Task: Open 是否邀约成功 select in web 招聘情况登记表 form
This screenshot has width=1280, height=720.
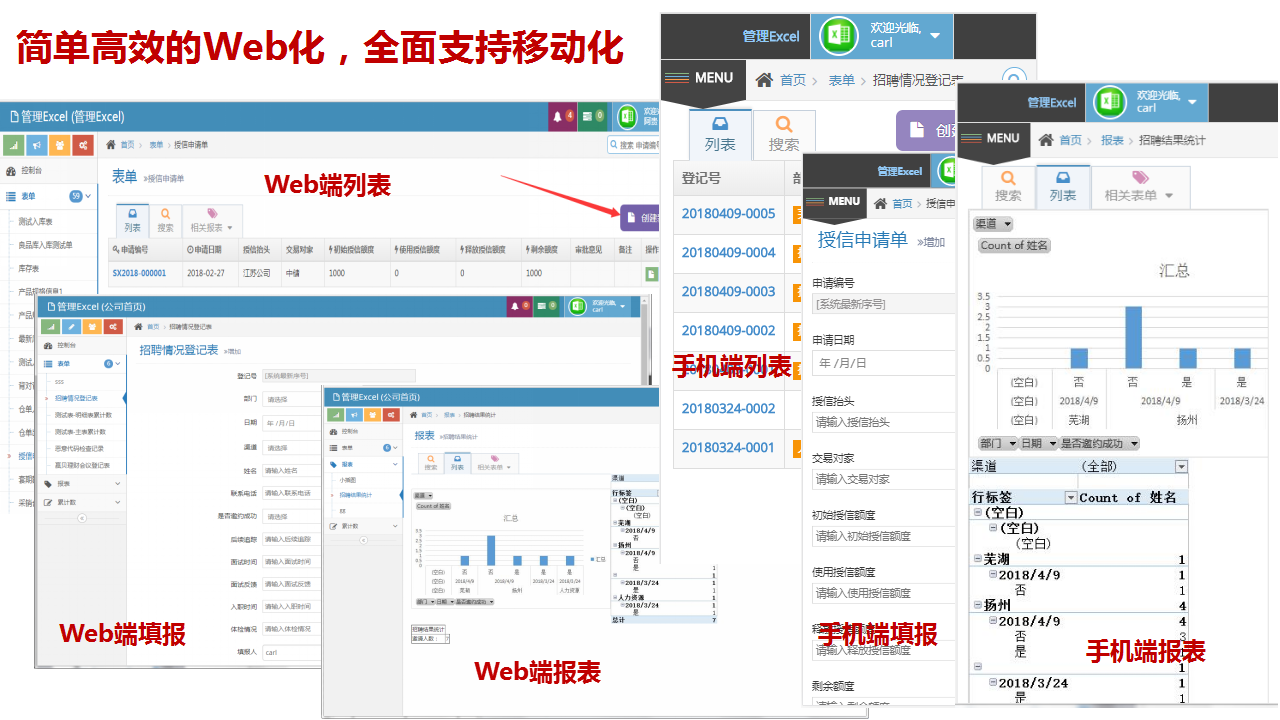Action: (291, 516)
